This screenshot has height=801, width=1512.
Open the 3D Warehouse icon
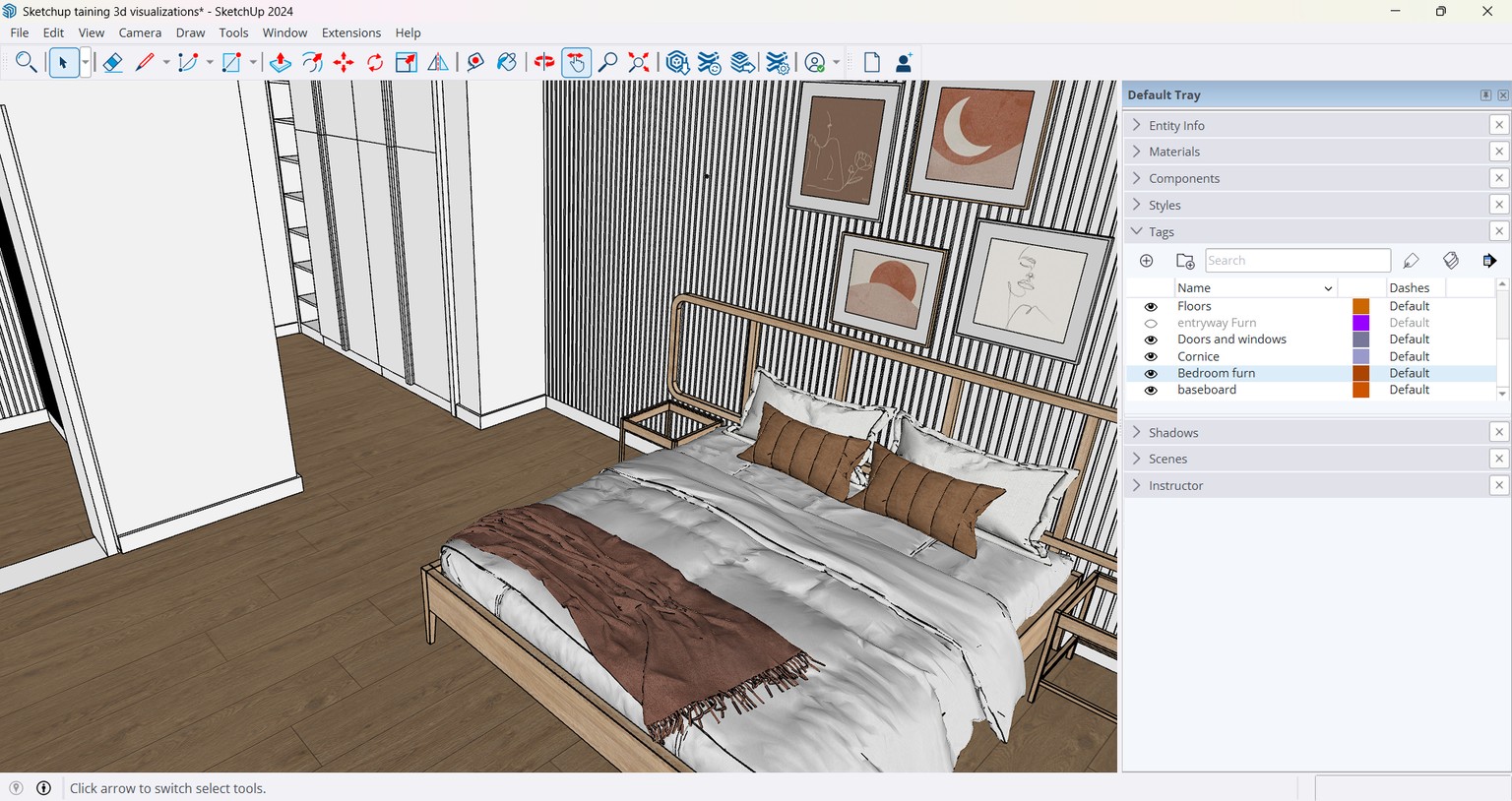click(677, 63)
